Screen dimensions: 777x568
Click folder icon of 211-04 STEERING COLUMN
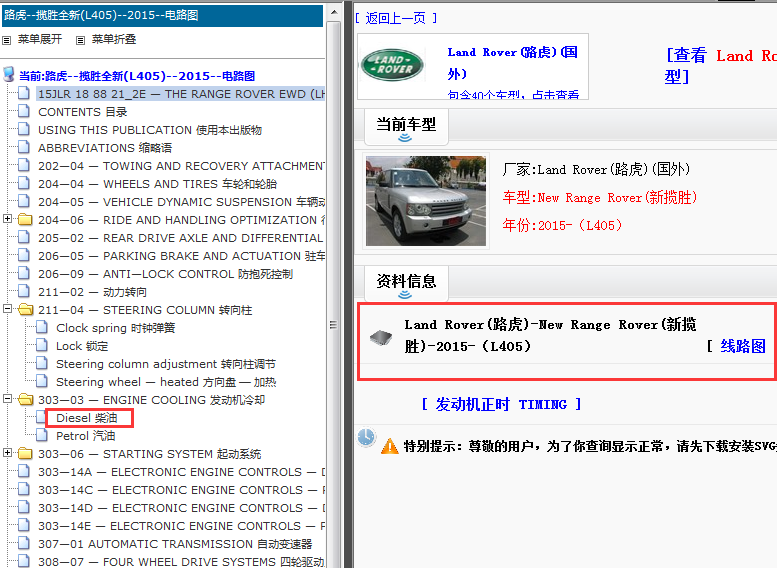[x=25, y=310]
